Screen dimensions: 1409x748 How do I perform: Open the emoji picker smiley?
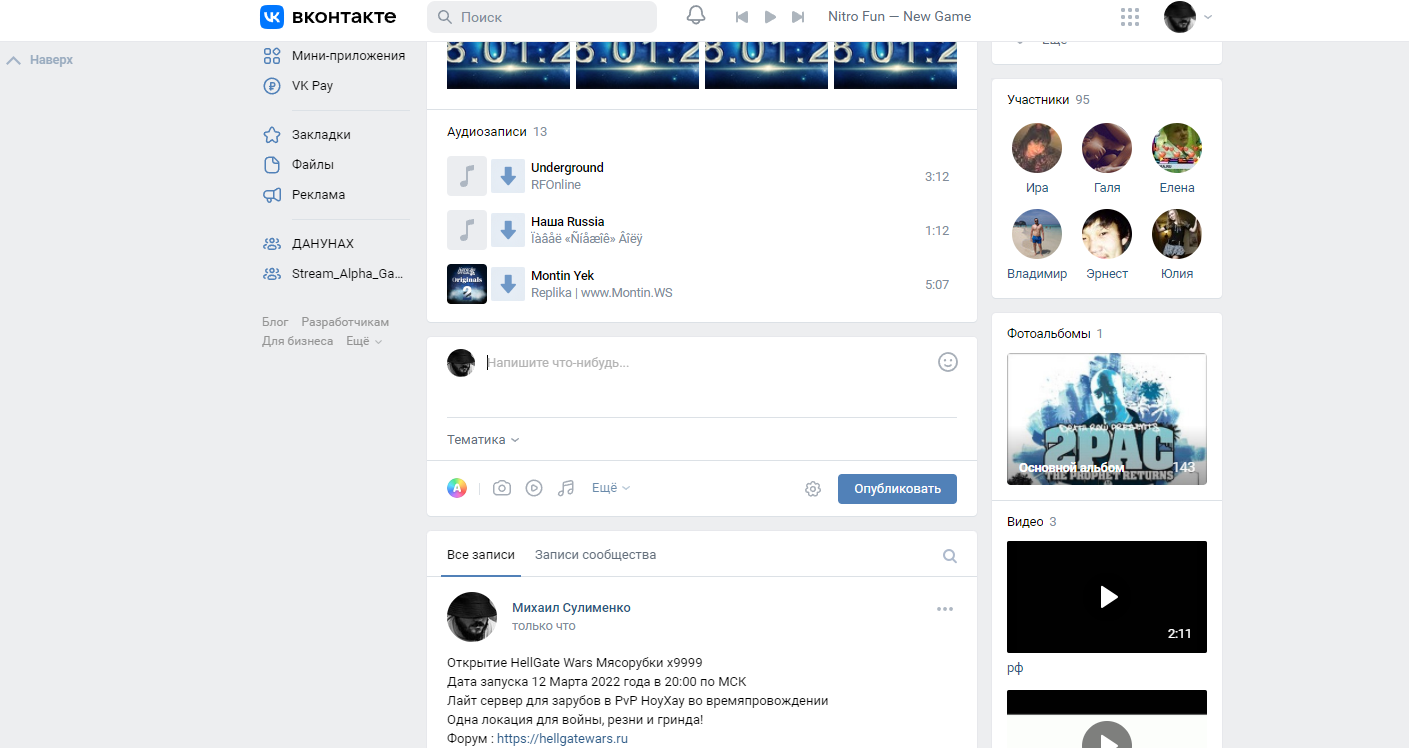point(948,362)
